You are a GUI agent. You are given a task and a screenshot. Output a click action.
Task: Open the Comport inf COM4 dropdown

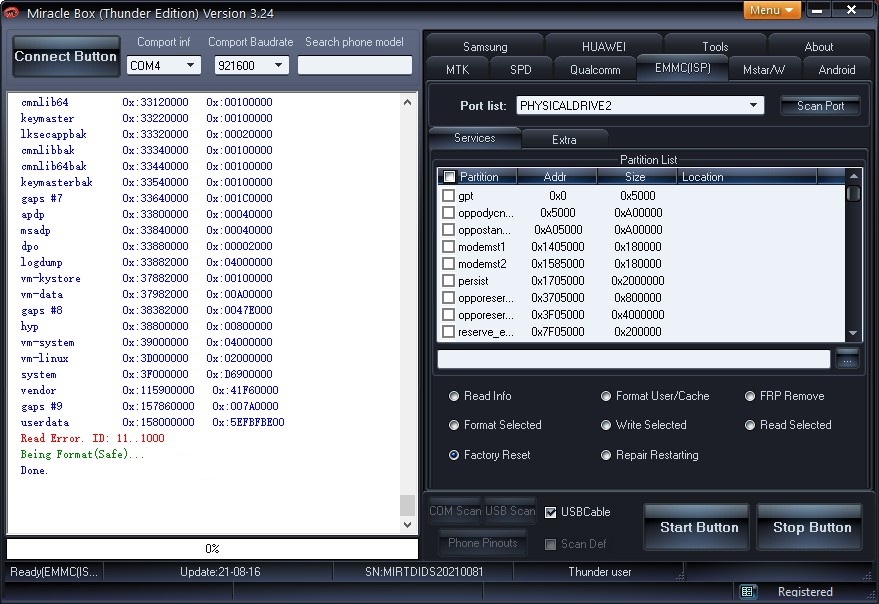[x=190, y=65]
